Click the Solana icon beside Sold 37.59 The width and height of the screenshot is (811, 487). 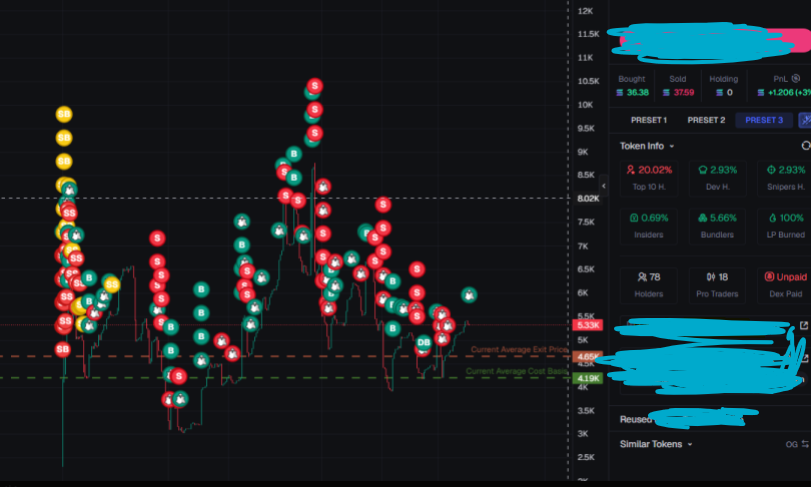[666, 93]
